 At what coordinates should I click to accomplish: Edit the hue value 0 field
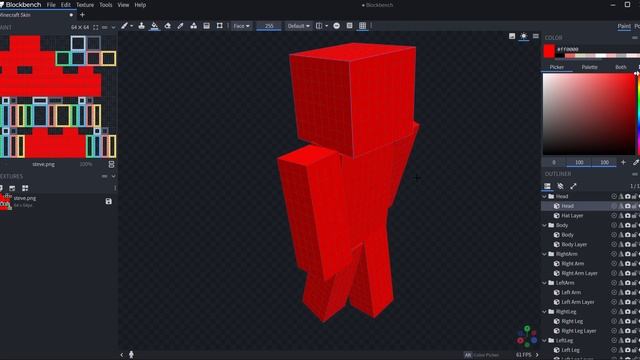tap(554, 162)
